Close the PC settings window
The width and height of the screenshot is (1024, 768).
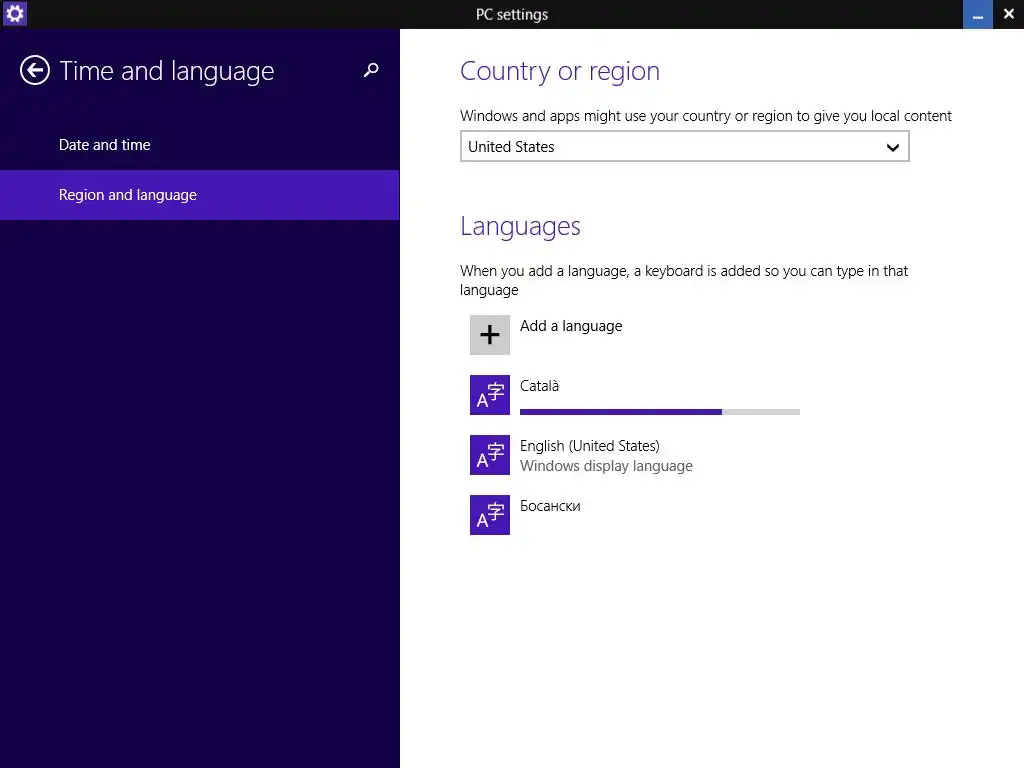coord(1008,14)
